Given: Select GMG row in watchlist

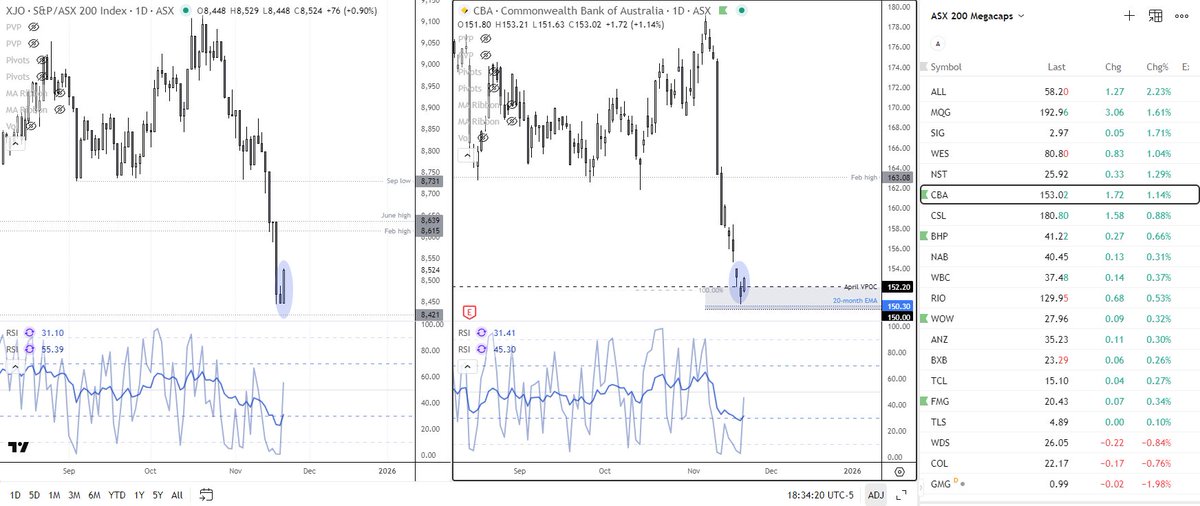Looking at the screenshot, I should click(x=1058, y=483).
